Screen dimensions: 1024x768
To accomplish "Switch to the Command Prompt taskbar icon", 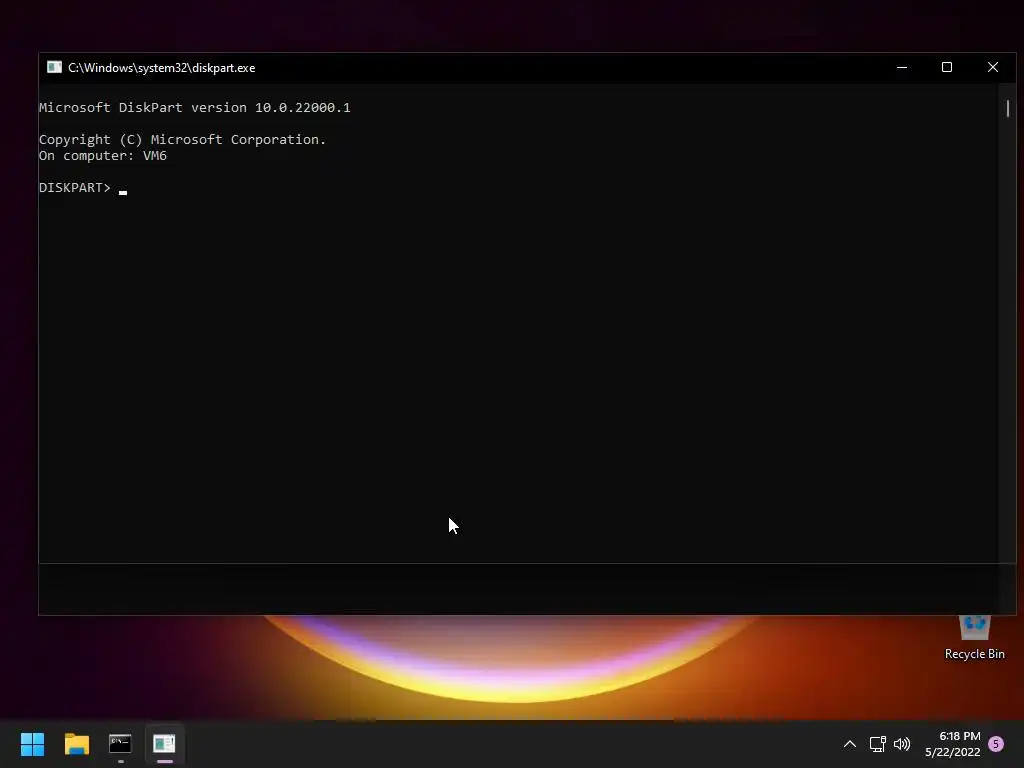I will coord(120,743).
